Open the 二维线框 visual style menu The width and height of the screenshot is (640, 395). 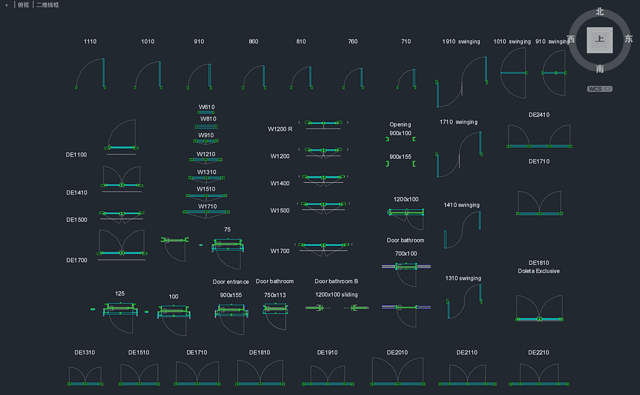coord(47,5)
